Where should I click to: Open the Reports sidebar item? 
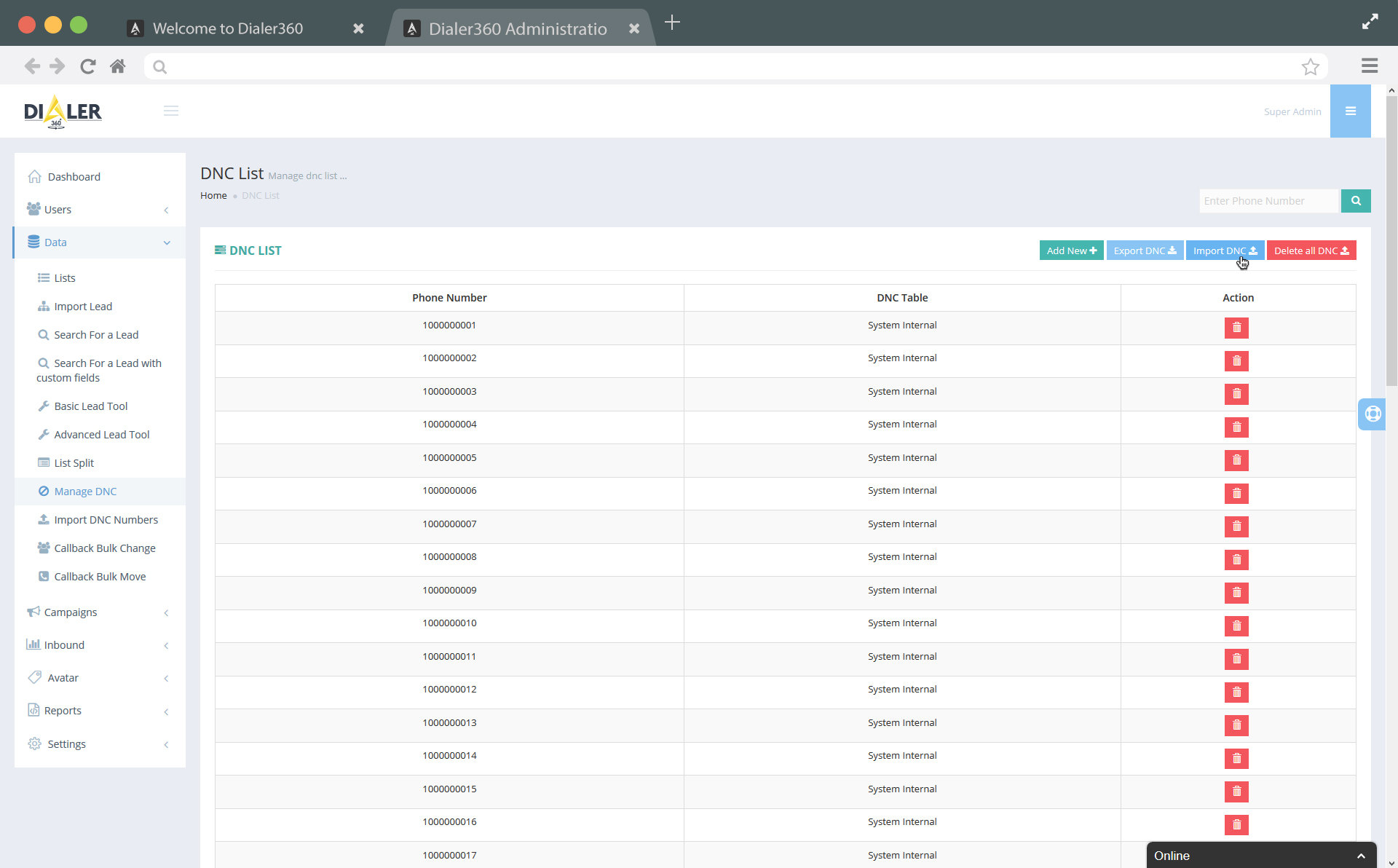click(x=63, y=710)
